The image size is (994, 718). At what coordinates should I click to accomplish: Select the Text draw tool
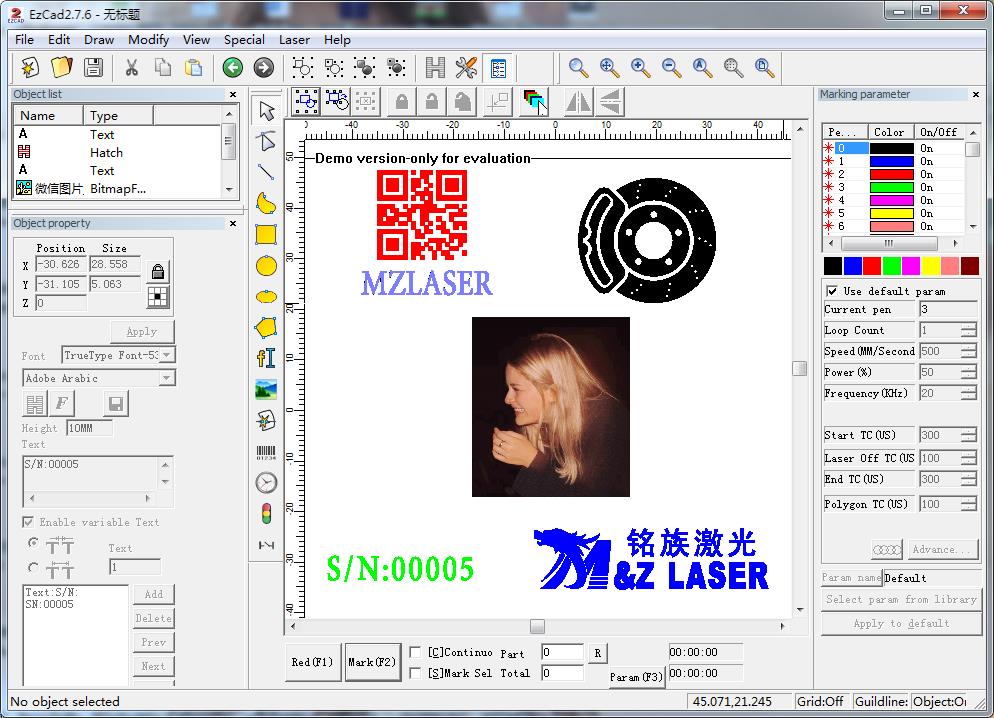click(266, 358)
